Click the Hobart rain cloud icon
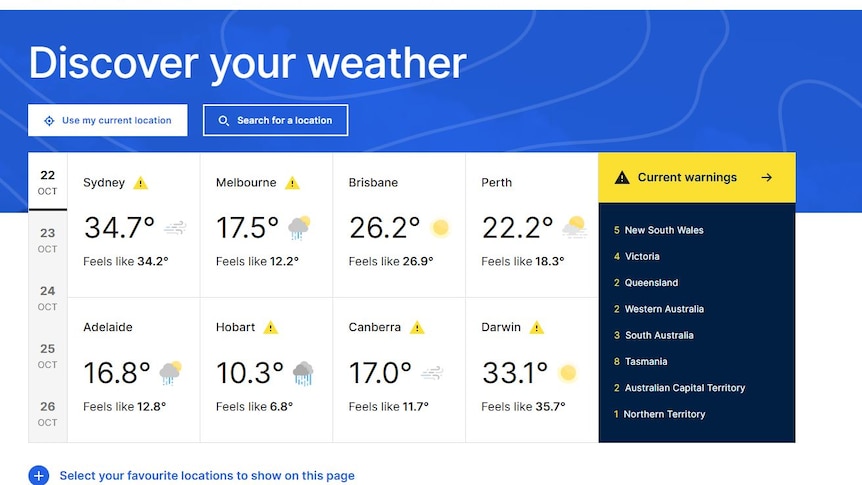The width and height of the screenshot is (862, 485). [303, 374]
